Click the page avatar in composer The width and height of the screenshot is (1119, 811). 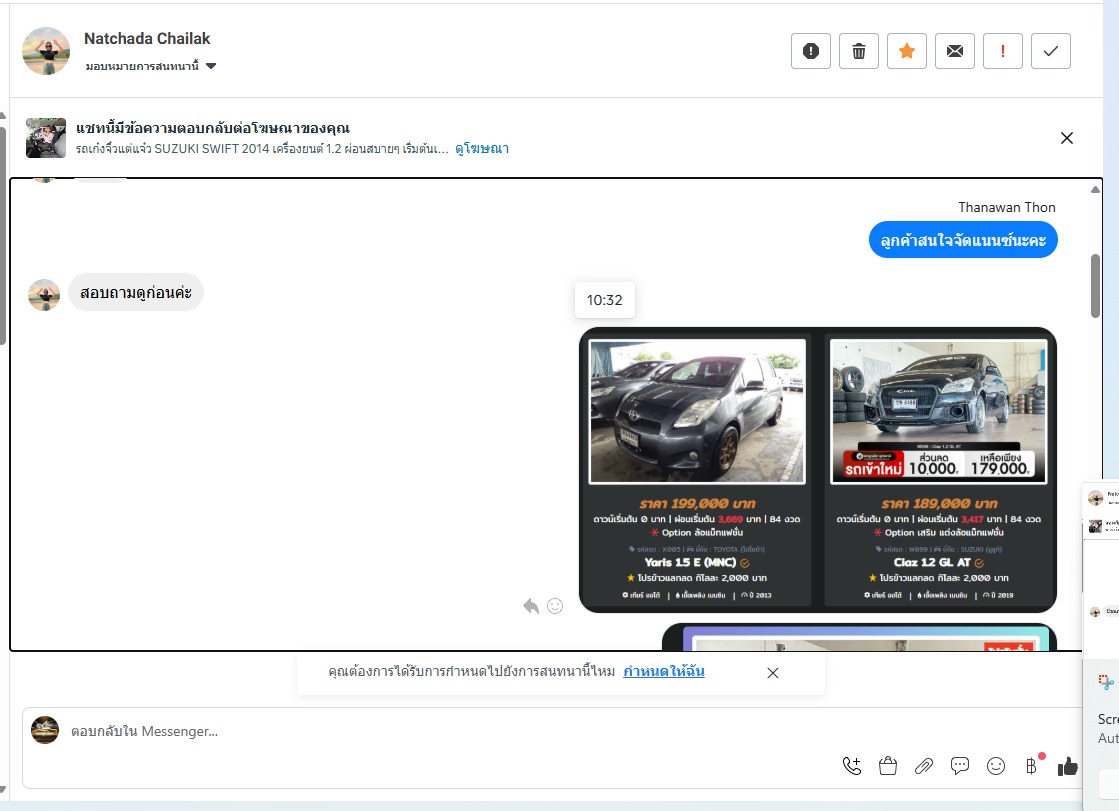pyautogui.click(x=45, y=730)
